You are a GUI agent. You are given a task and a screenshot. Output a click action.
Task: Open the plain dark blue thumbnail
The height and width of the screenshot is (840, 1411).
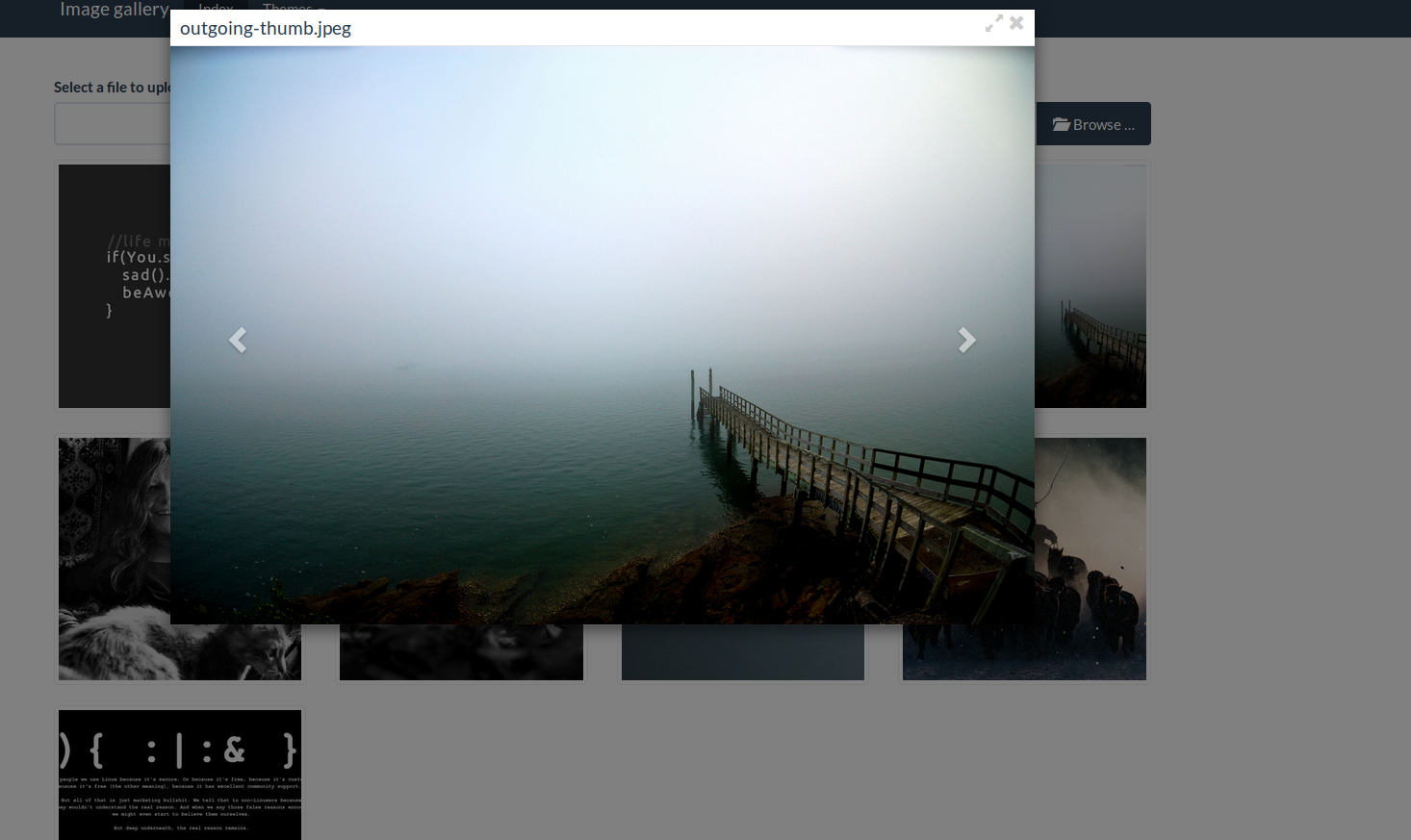pos(743,652)
